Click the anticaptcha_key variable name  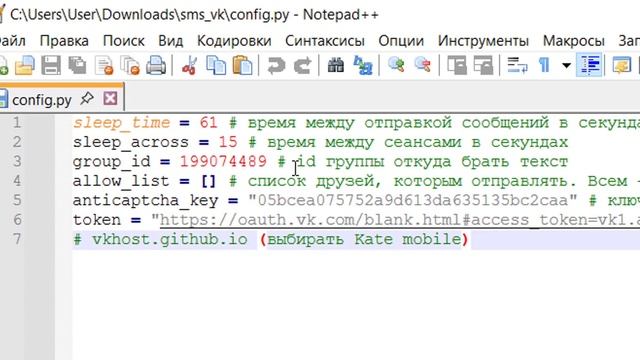pyautogui.click(x=145, y=201)
